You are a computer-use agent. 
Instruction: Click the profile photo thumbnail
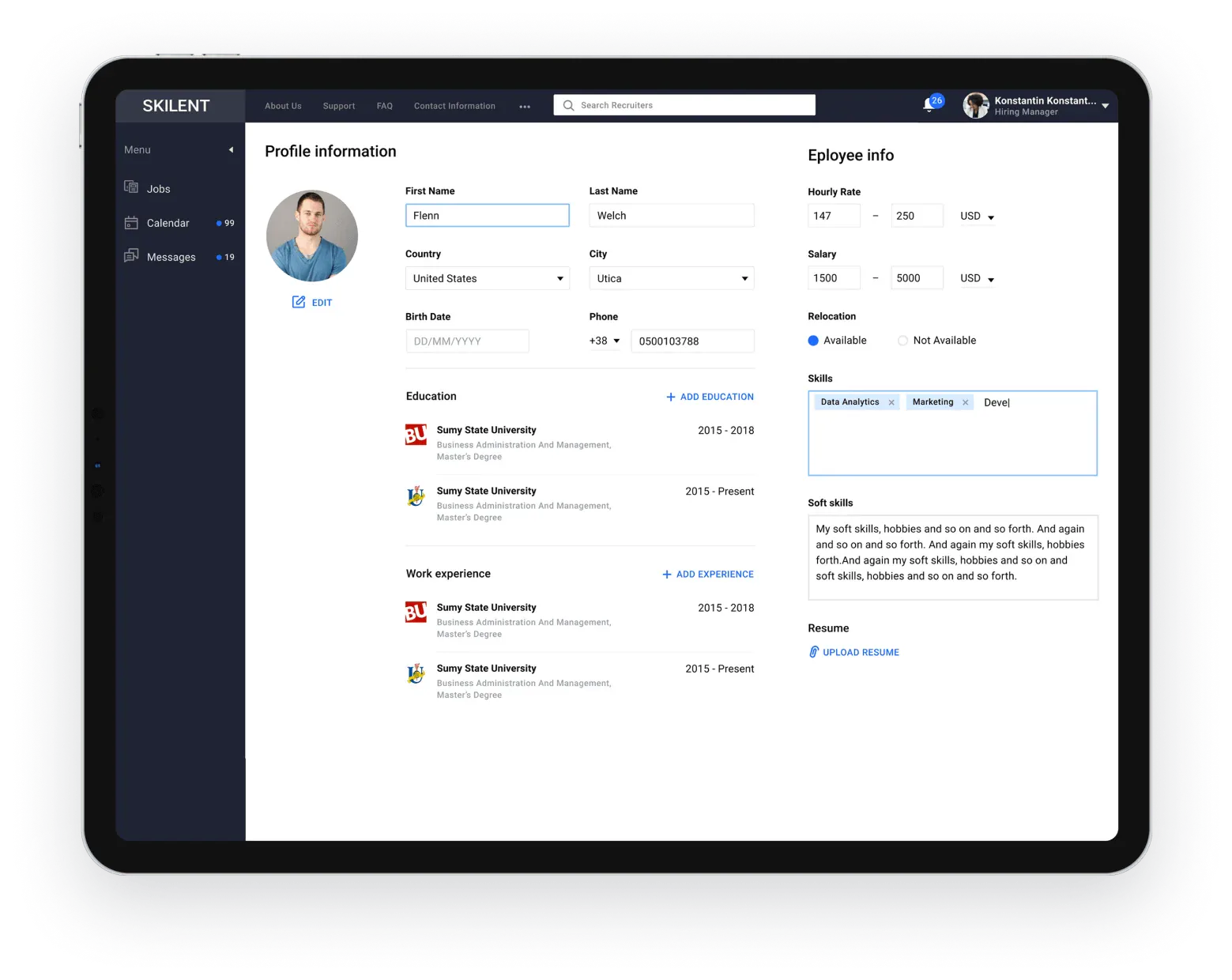(312, 236)
